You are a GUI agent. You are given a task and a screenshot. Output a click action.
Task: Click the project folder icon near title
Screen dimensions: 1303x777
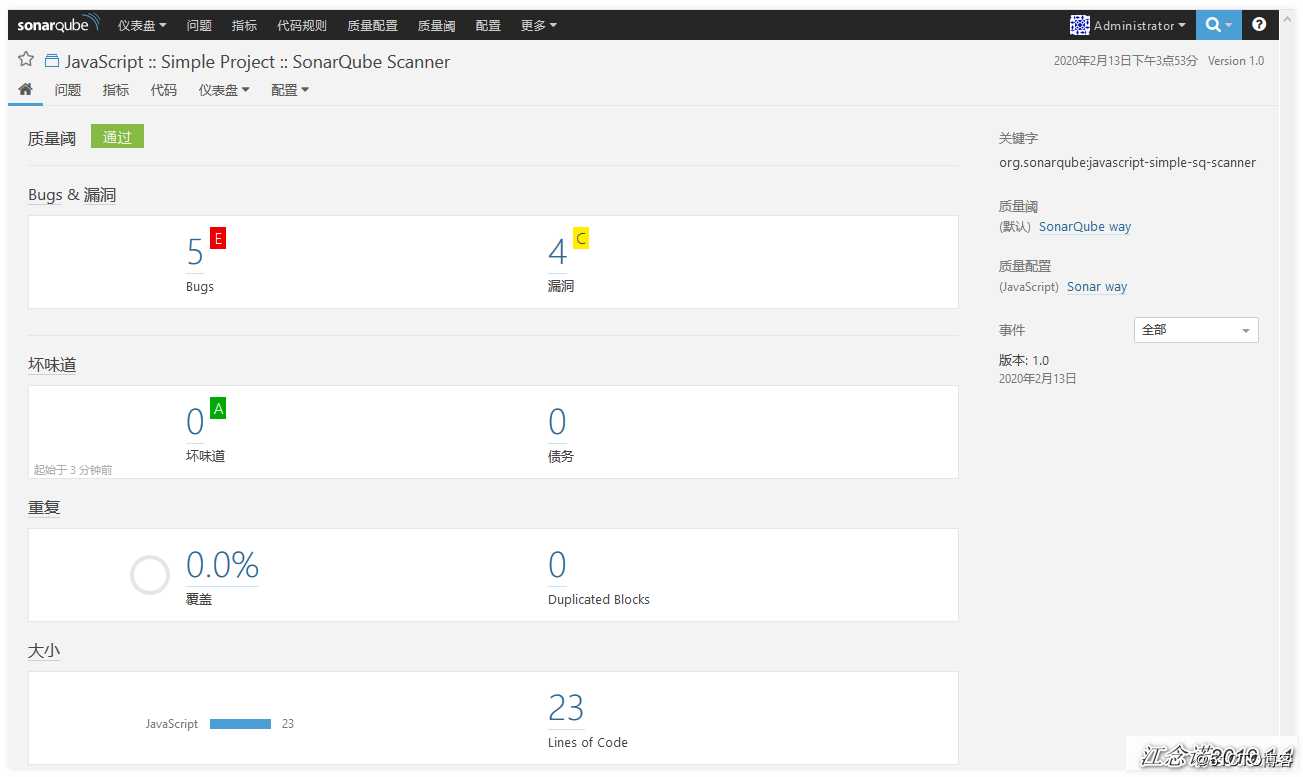(x=52, y=61)
